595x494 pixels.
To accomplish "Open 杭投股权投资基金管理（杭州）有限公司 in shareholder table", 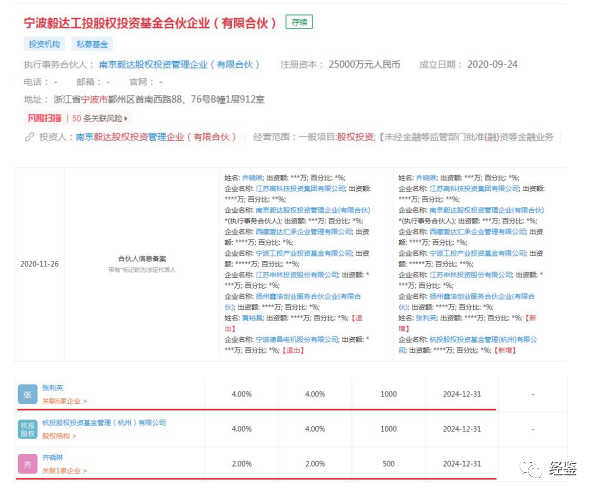I will pyautogui.click(x=104, y=422).
